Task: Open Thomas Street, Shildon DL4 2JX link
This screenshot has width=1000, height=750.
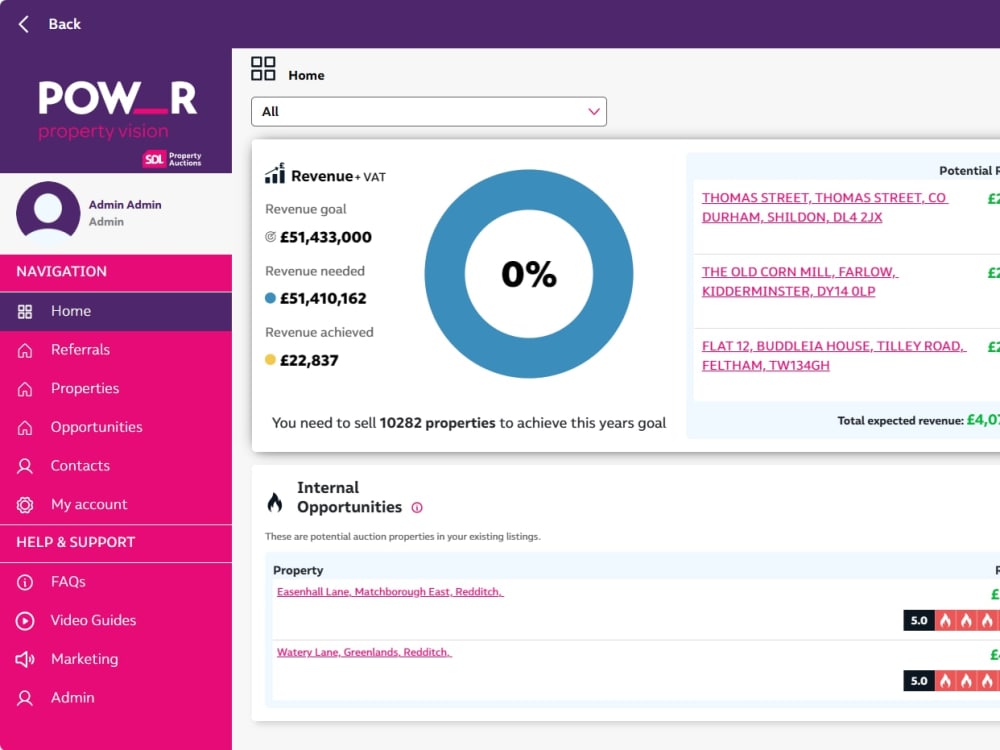Action: click(x=825, y=208)
